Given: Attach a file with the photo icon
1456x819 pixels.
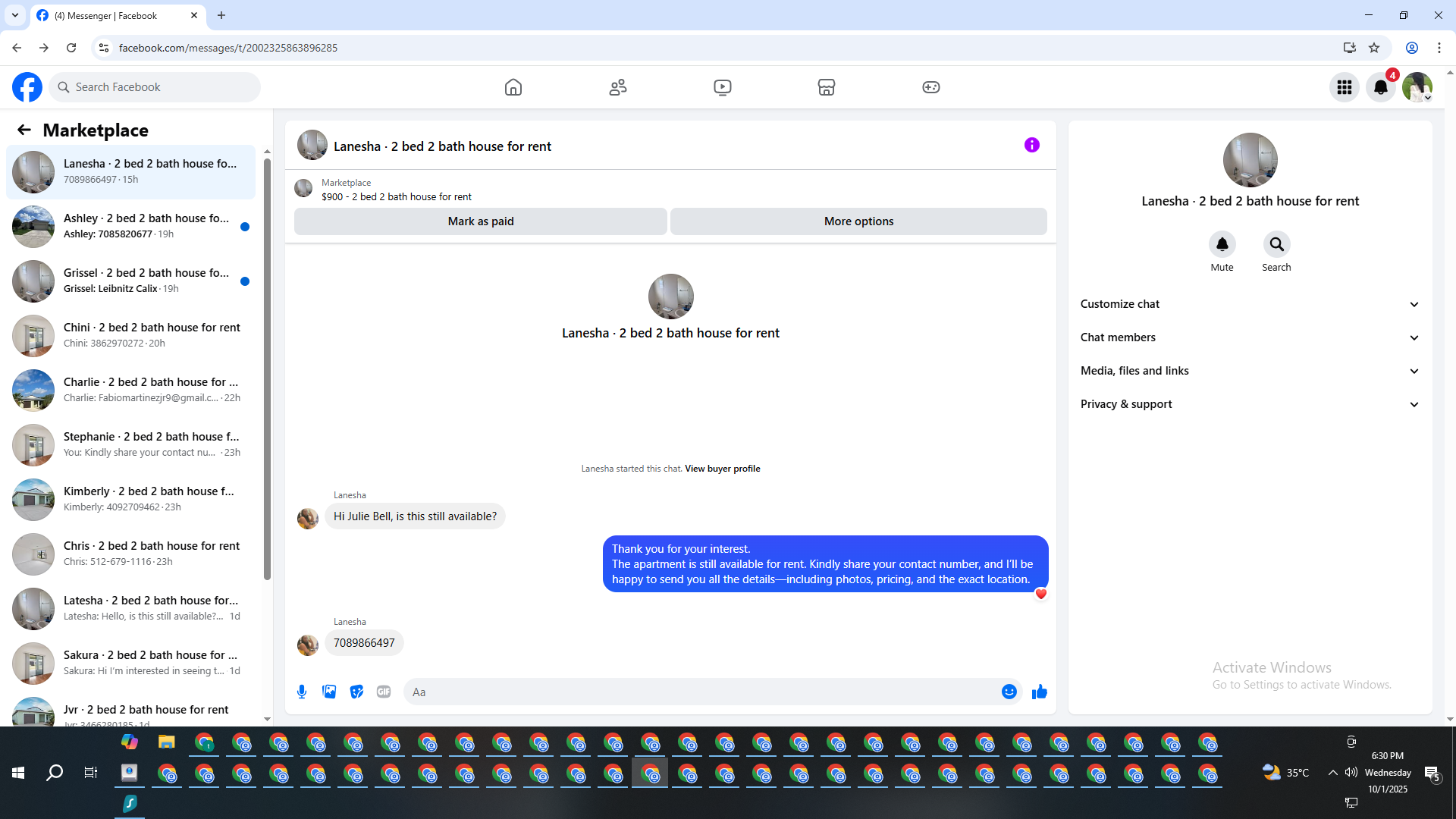Looking at the screenshot, I should pos(329,692).
